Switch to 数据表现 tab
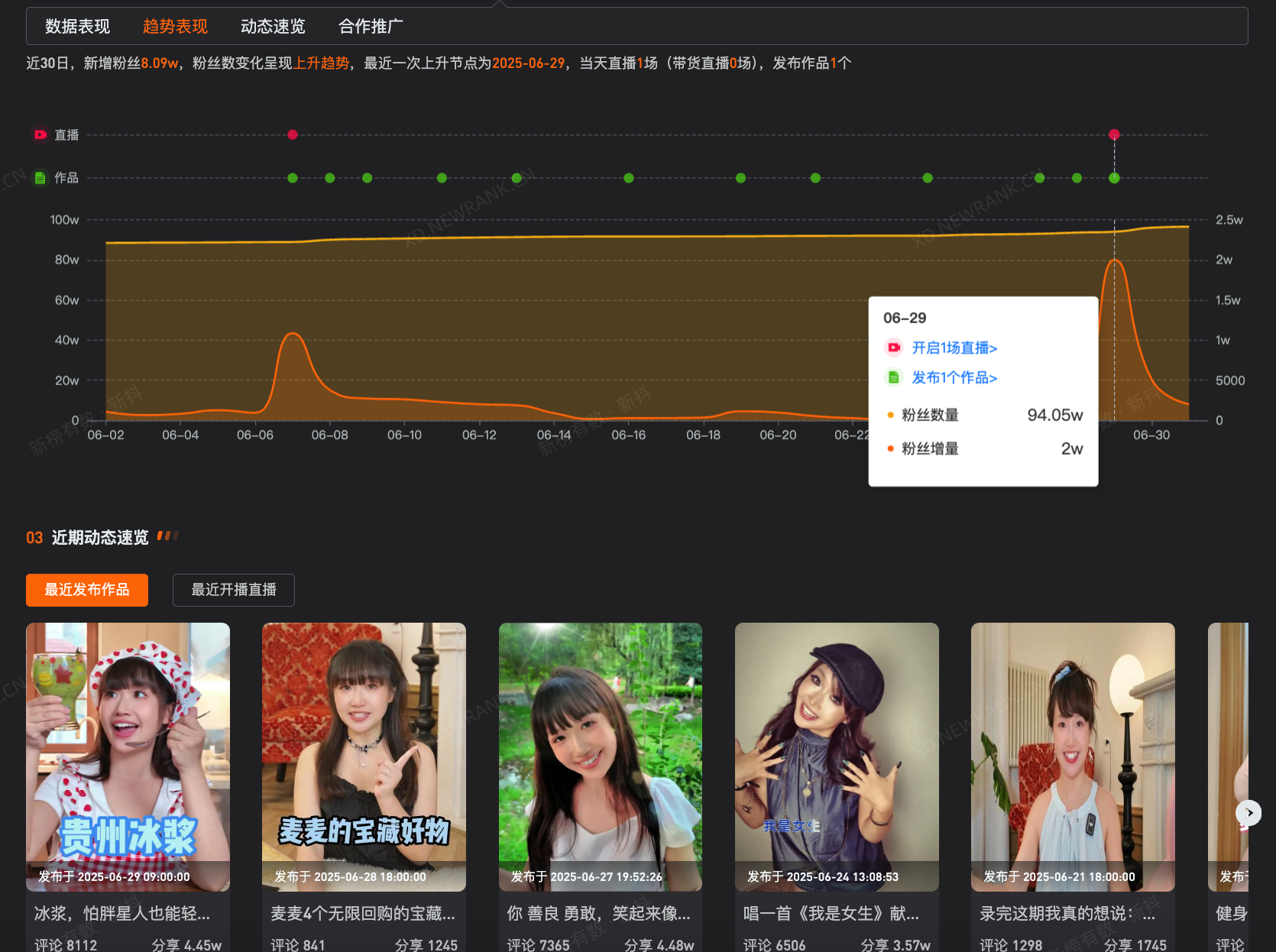 tap(77, 26)
